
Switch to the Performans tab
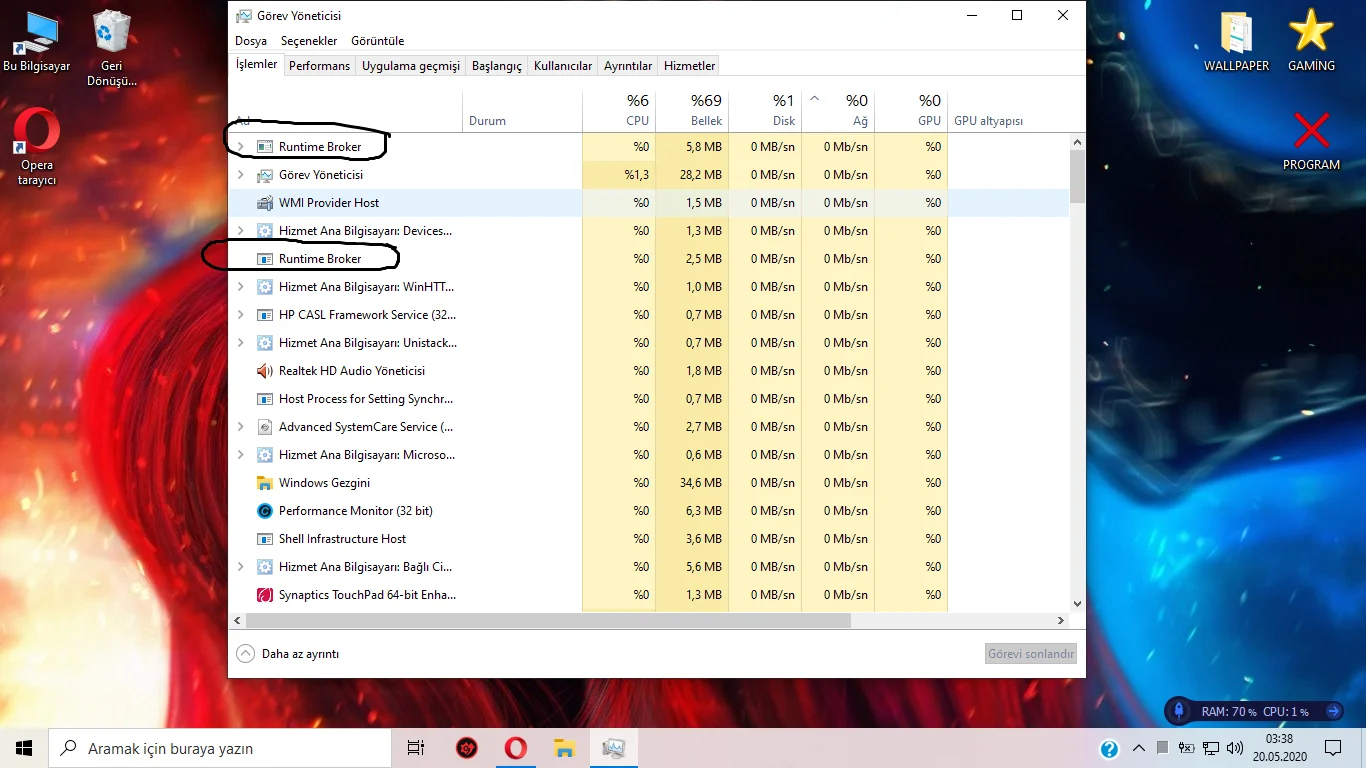coord(320,66)
